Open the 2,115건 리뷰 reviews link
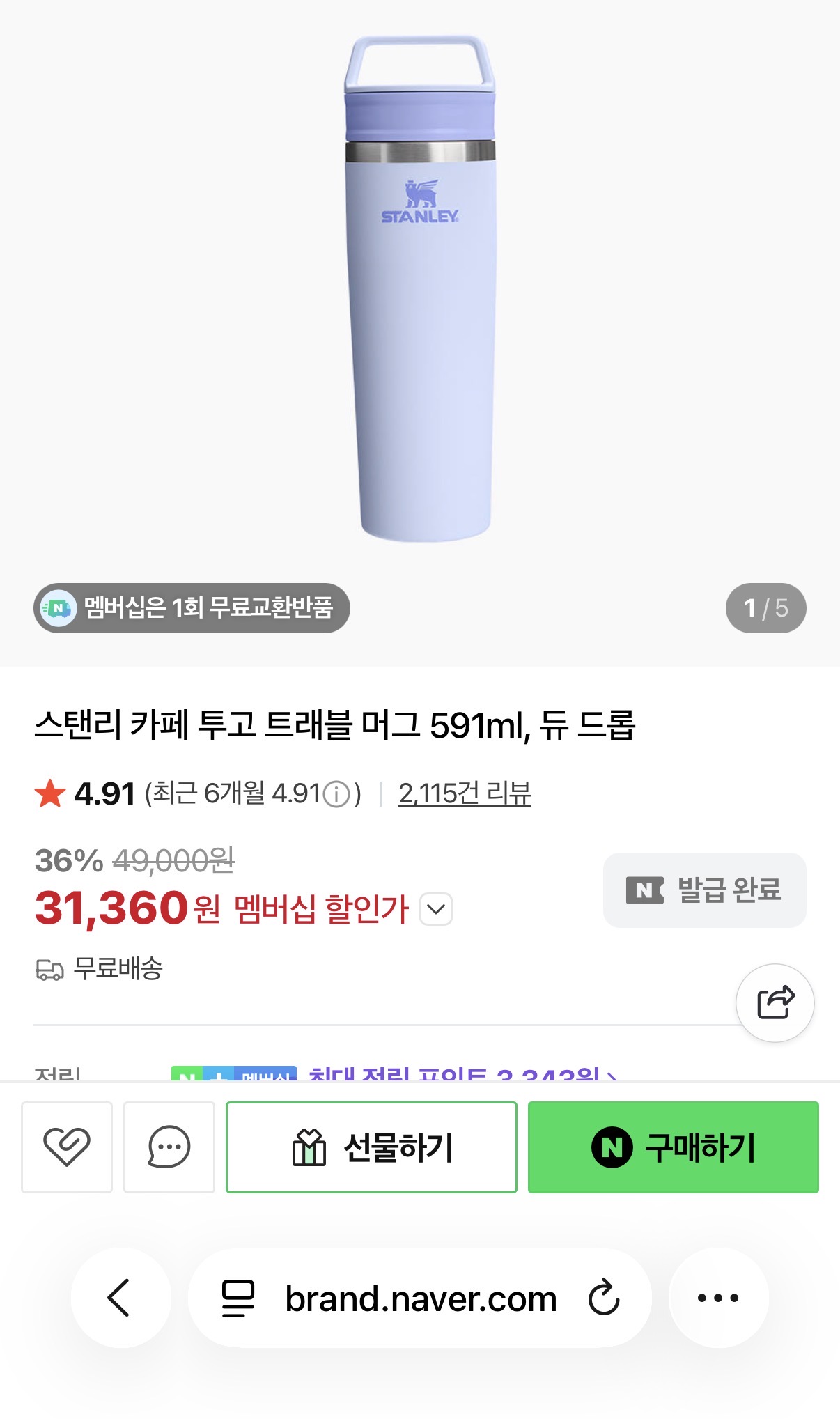This screenshot has height=1419, width=840. (x=465, y=793)
